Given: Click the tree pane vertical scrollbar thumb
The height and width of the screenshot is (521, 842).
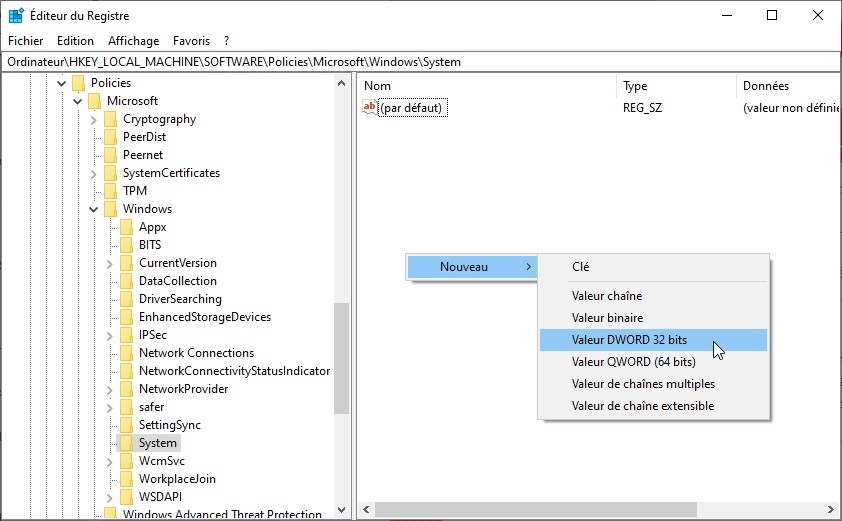Looking at the screenshot, I should tap(341, 358).
